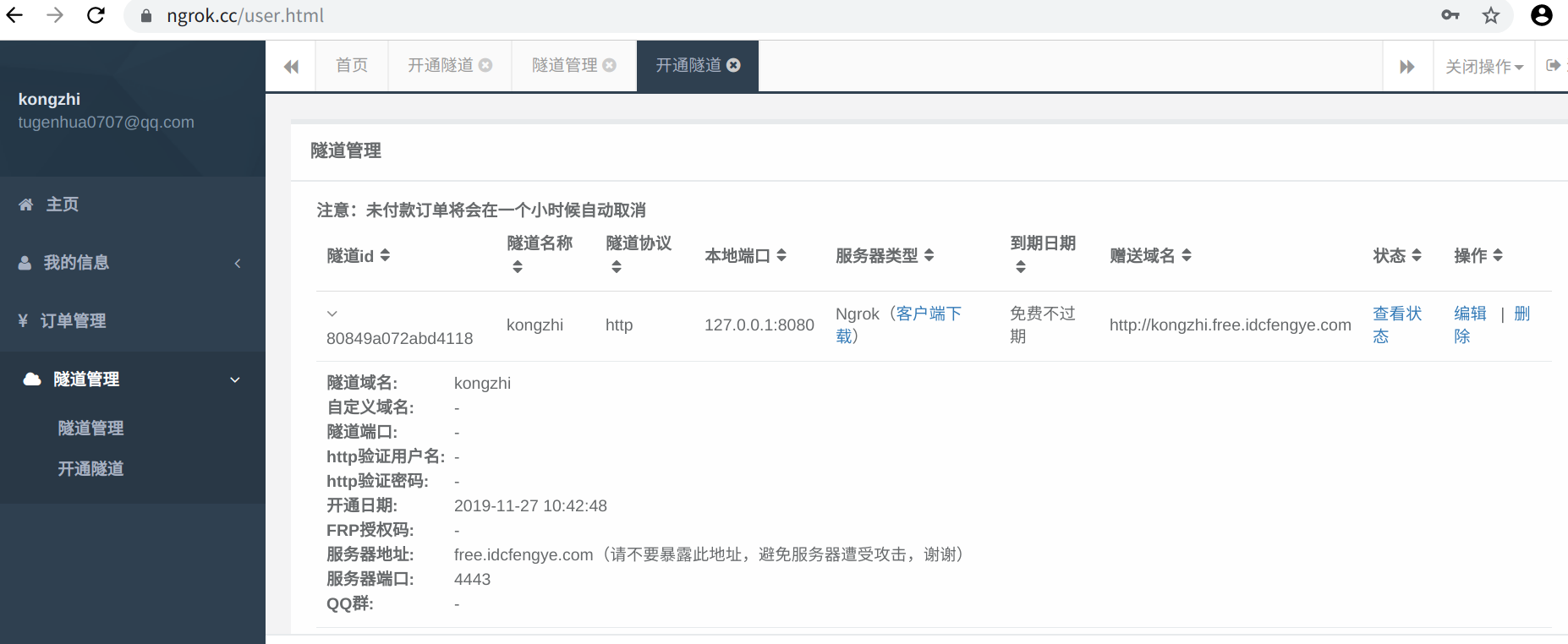
Task: Click the tunnel id 80849a072abd4118
Action: [x=400, y=339]
